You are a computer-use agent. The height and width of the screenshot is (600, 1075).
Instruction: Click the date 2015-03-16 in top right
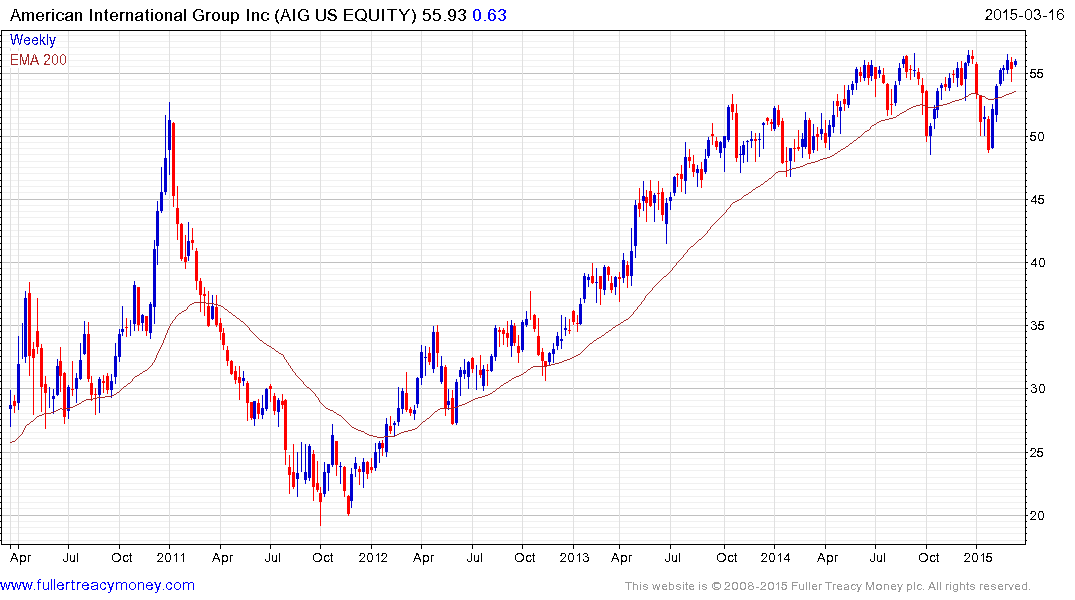(x=1025, y=14)
